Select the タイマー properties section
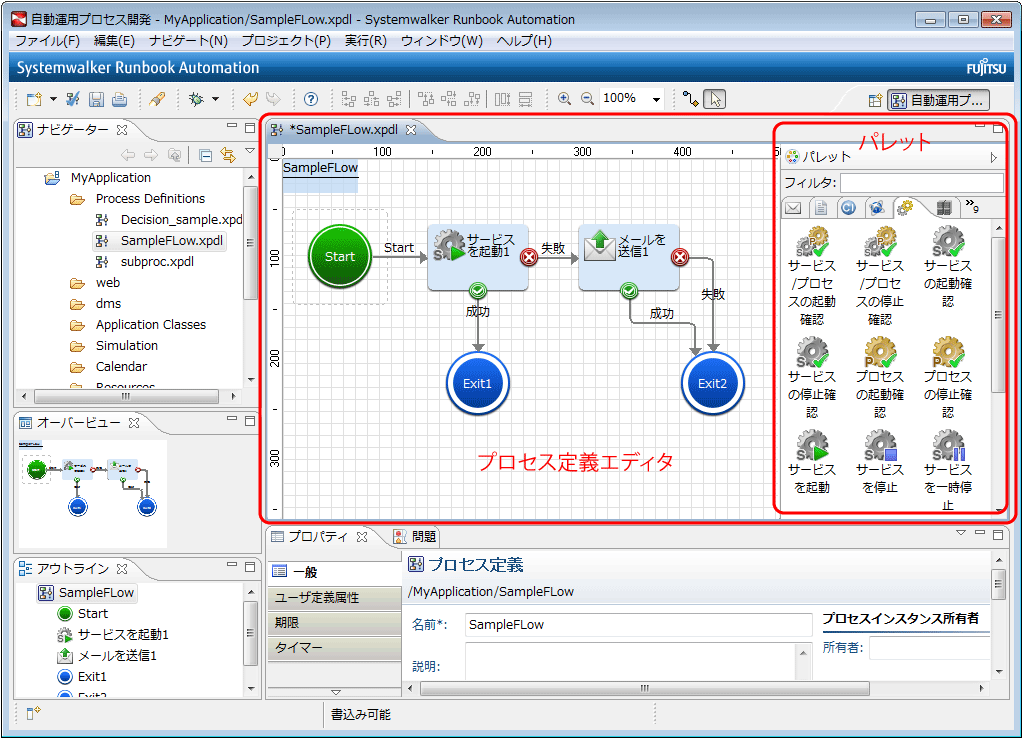Image resolution: width=1022 pixels, height=738 pixels. [x=334, y=647]
